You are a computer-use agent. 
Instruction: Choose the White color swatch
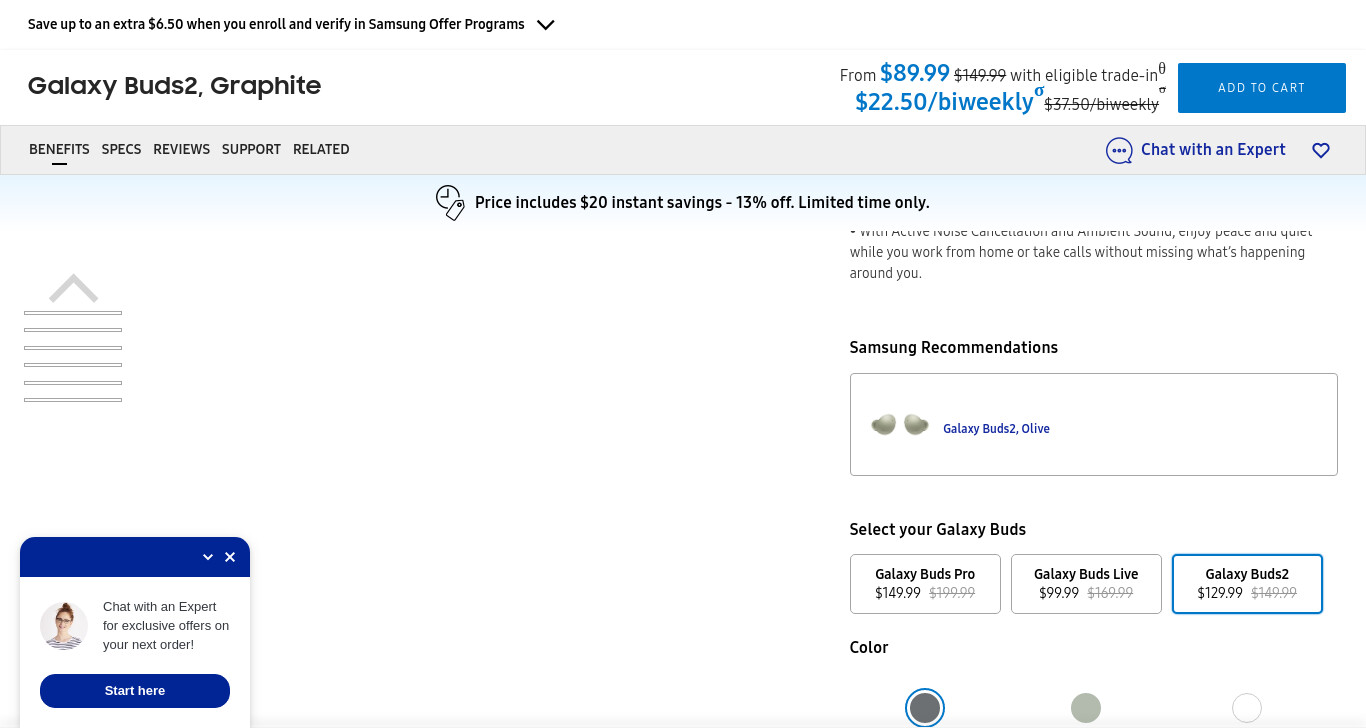coord(1247,708)
